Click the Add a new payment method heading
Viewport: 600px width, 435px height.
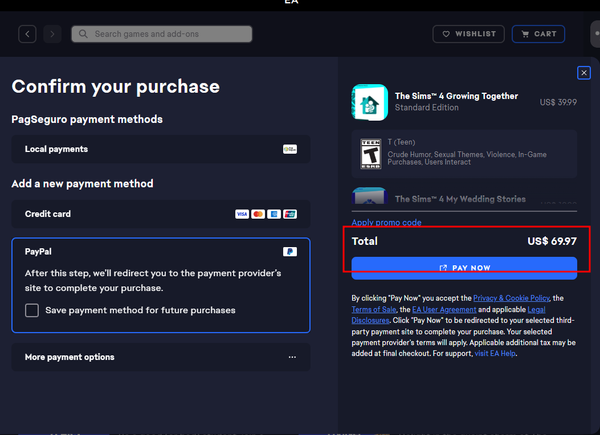[x=82, y=184]
